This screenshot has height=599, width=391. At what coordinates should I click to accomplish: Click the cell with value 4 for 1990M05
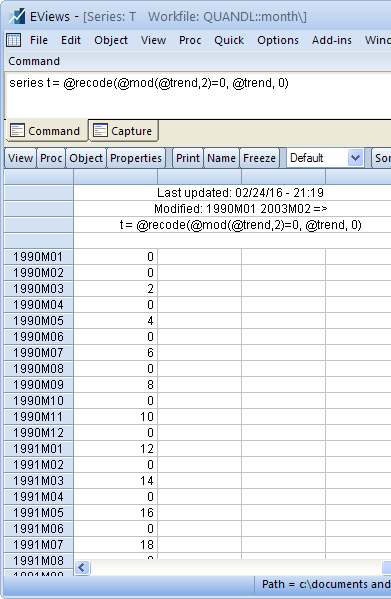116,321
